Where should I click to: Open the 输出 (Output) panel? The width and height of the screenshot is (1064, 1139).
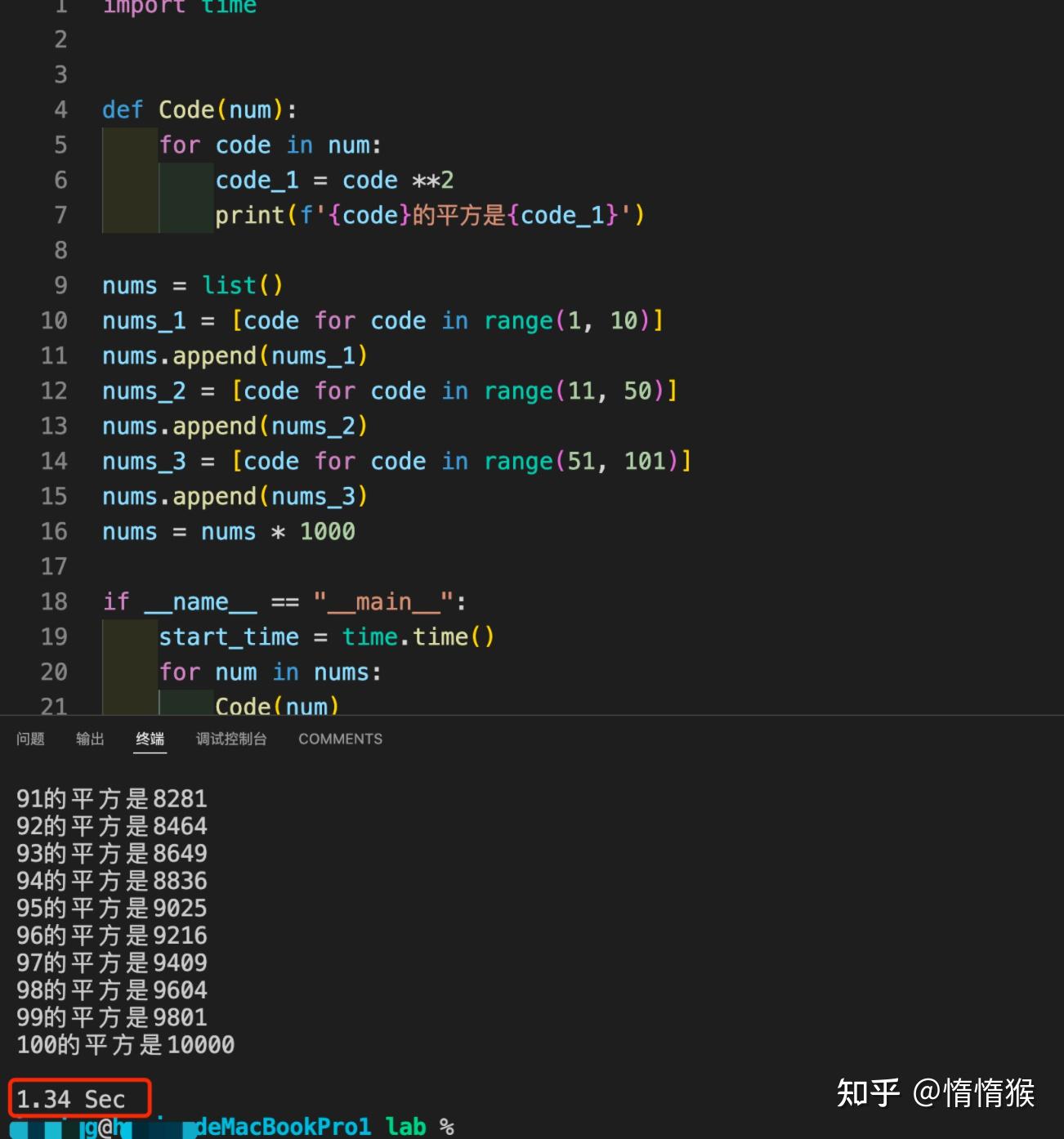[90, 739]
